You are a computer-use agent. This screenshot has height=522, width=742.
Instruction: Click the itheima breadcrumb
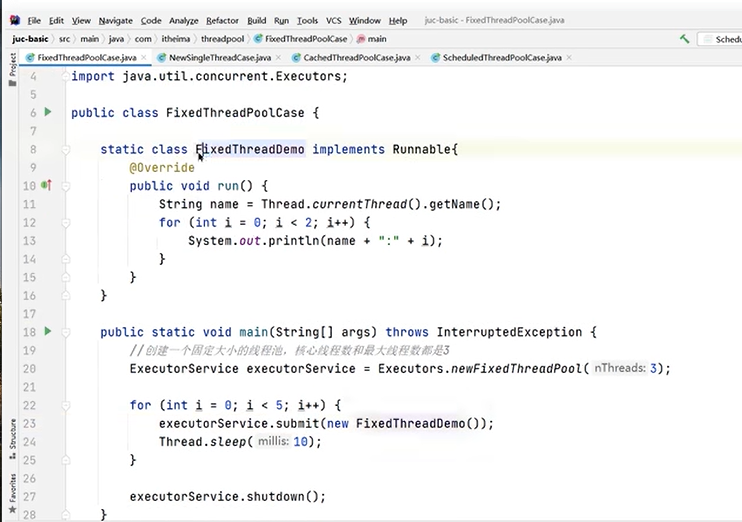pos(176,39)
